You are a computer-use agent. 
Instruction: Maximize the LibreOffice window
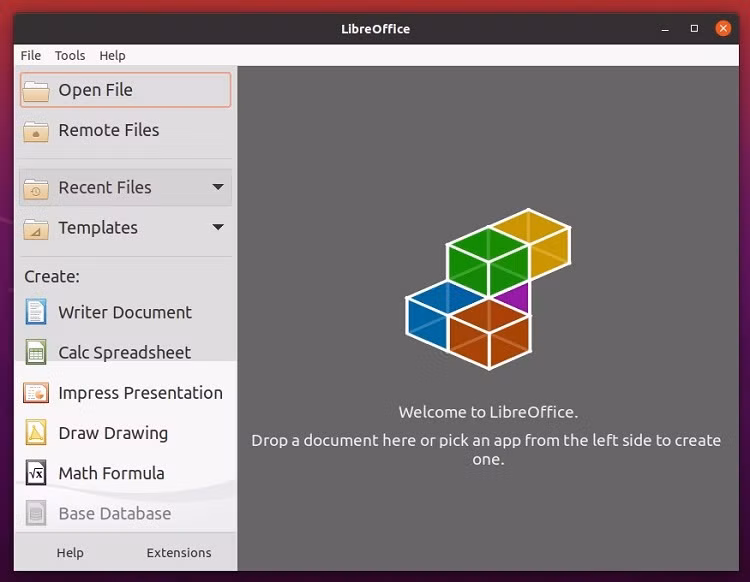[x=694, y=29]
